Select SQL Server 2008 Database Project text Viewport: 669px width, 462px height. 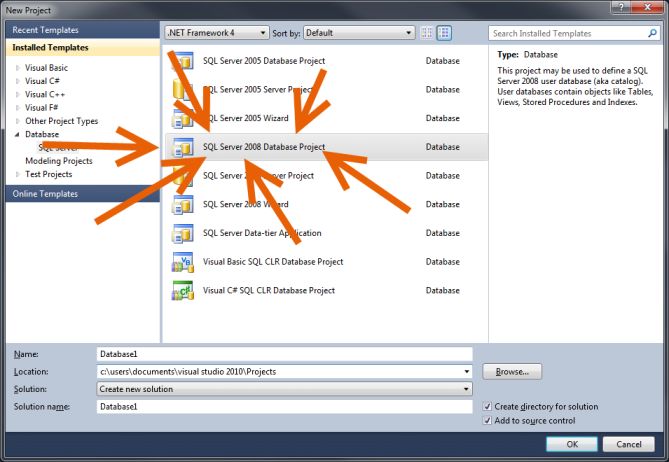264,147
